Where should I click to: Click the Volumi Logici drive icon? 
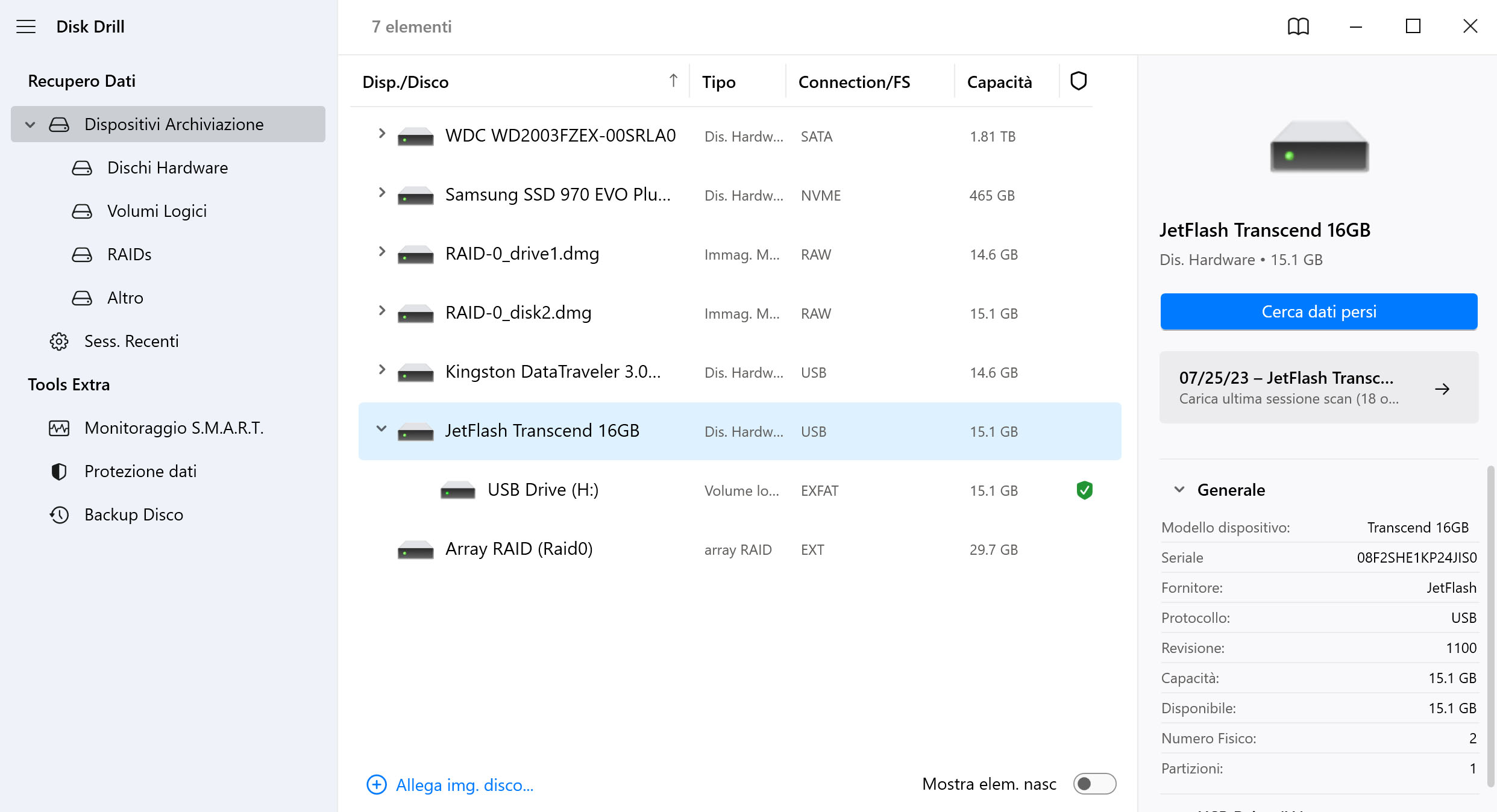click(x=82, y=211)
